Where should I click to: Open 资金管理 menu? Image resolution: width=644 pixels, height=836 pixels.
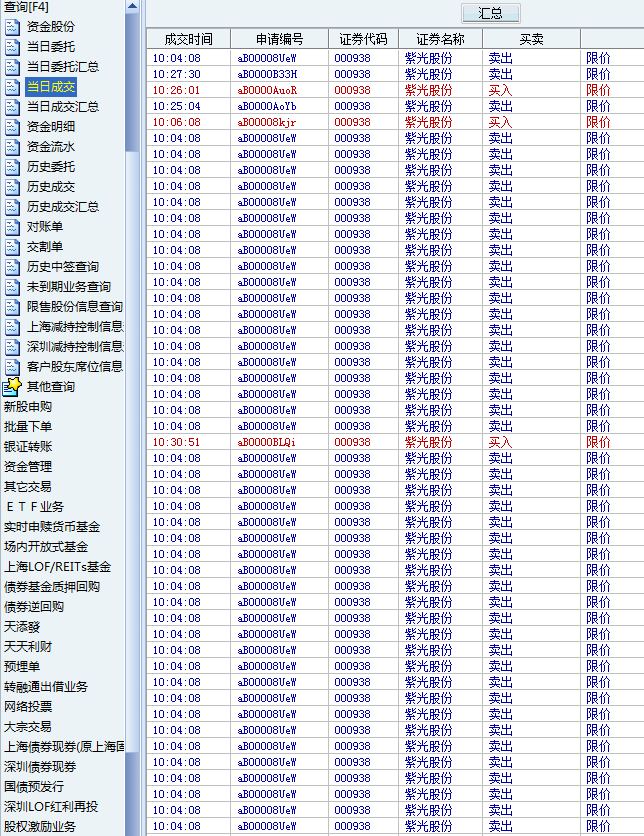coord(28,467)
